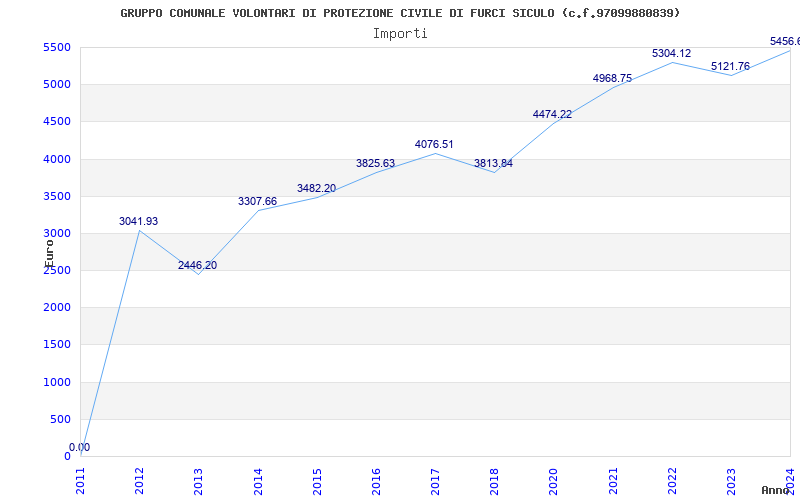Click the Euro y-axis title
Image resolution: width=800 pixels, height=500 pixels.
coord(49,254)
